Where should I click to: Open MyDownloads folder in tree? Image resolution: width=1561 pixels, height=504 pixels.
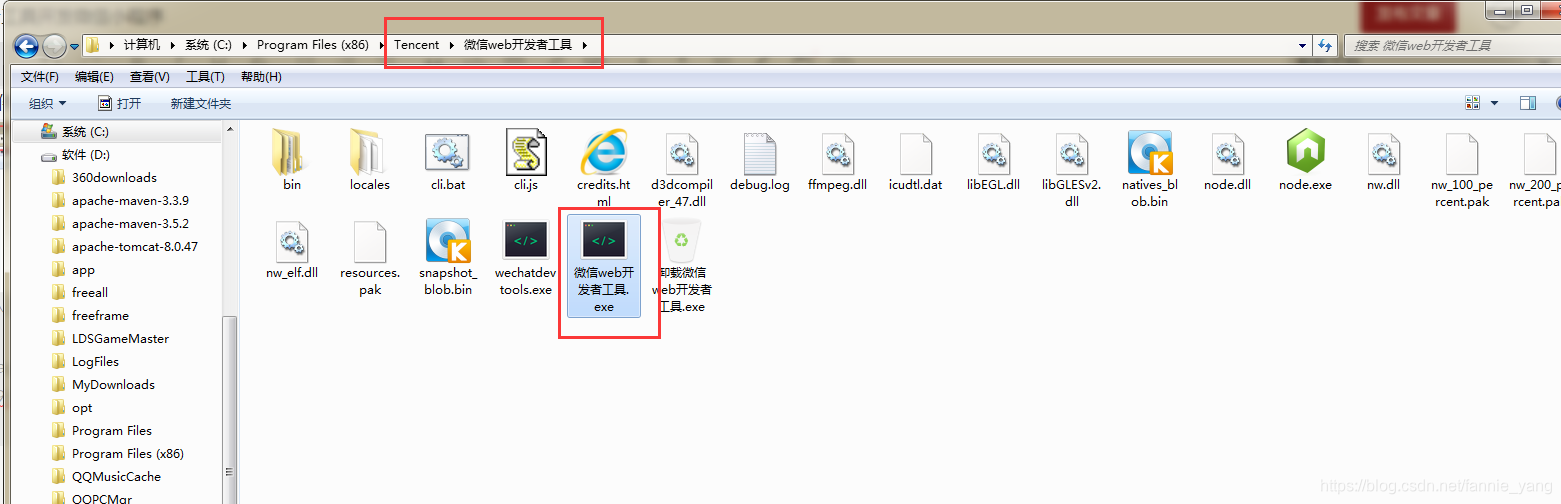pos(113,384)
